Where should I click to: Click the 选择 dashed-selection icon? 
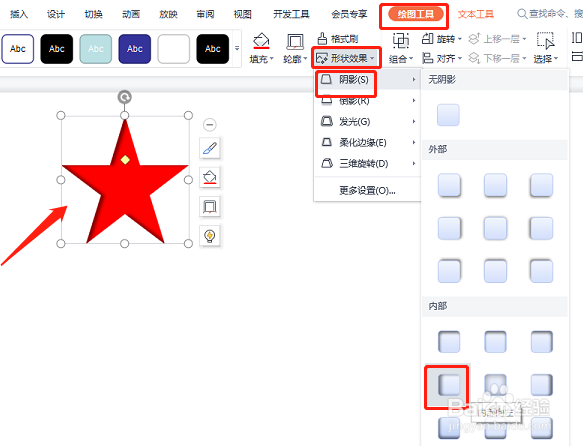coord(545,41)
